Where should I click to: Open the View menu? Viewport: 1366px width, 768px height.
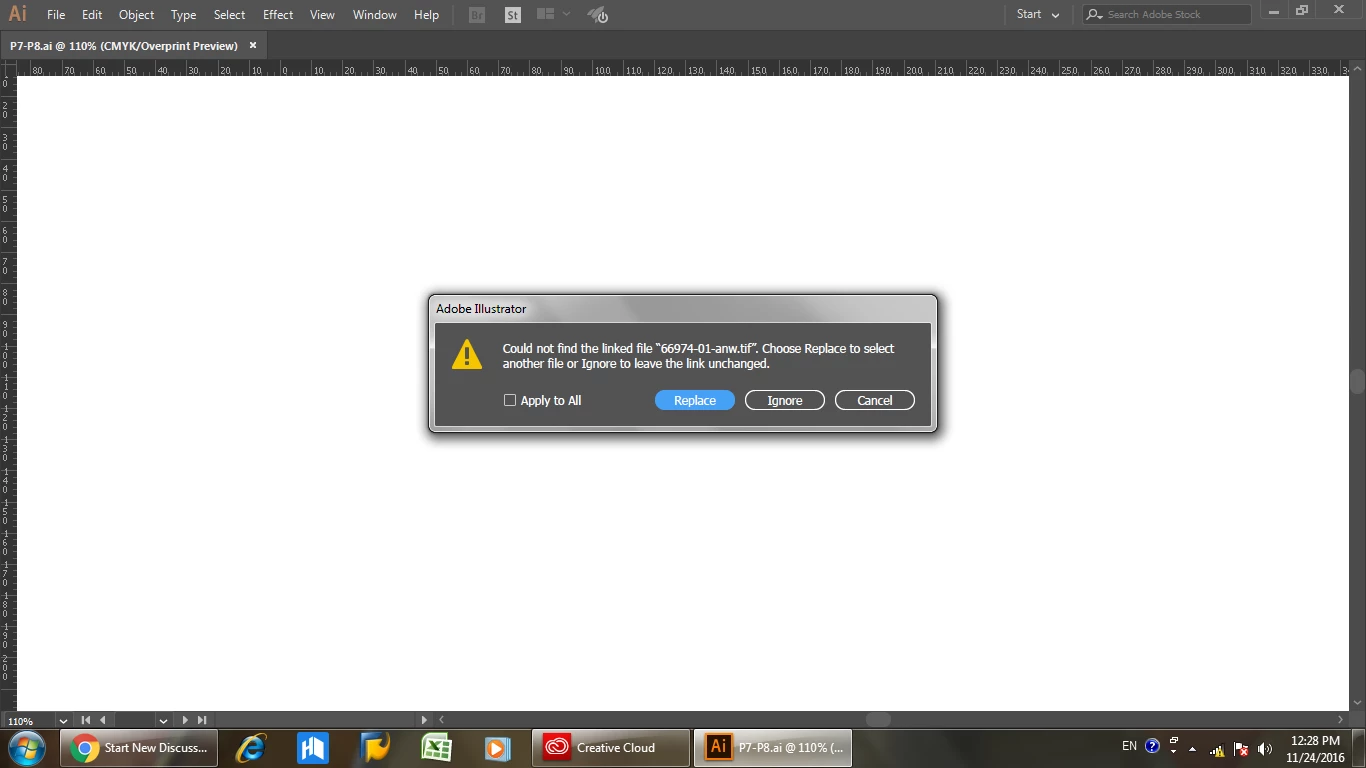point(322,15)
